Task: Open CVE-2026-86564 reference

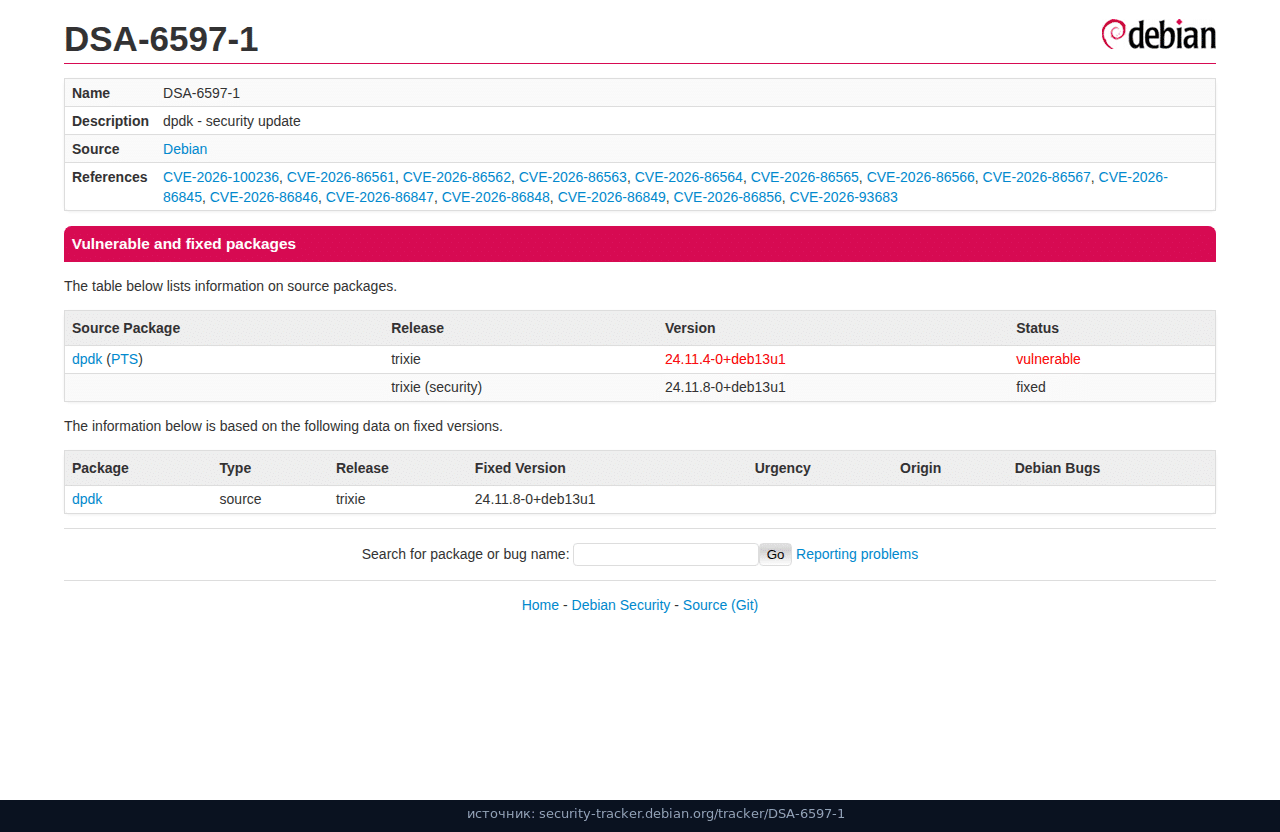Action: [x=689, y=177]
